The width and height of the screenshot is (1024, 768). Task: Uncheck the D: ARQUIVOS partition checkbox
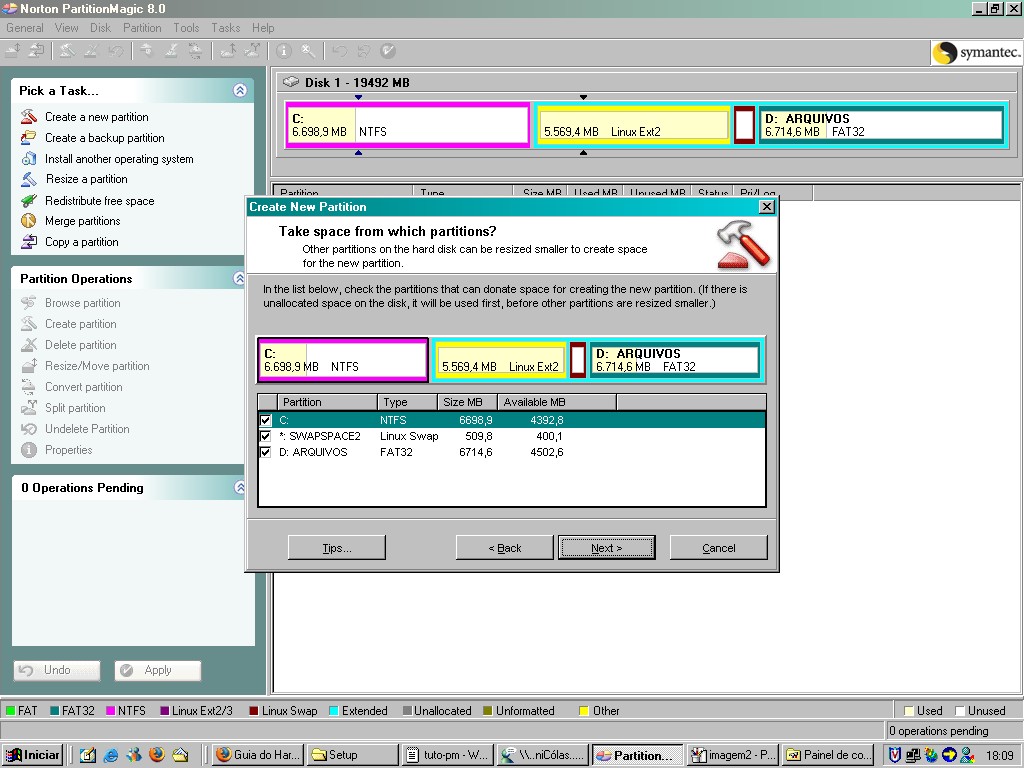[266, 452]
